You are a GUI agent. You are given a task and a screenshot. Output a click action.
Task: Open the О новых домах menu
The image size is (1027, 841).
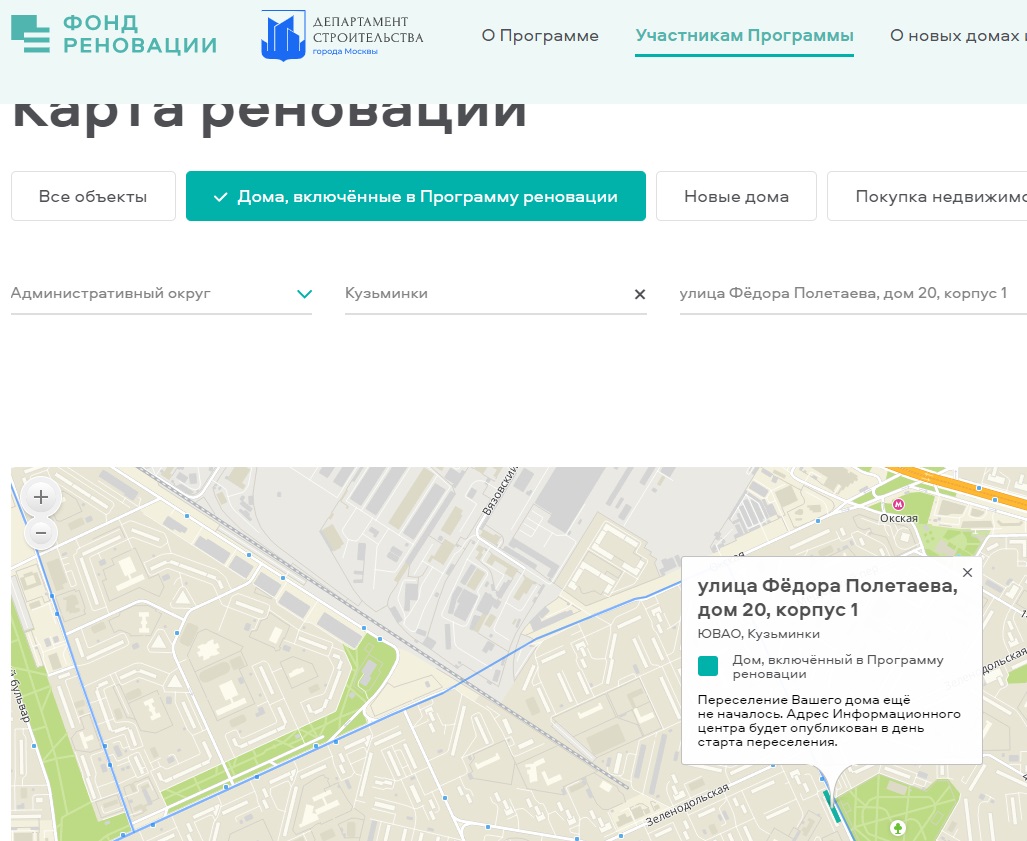tap(958, 35)
